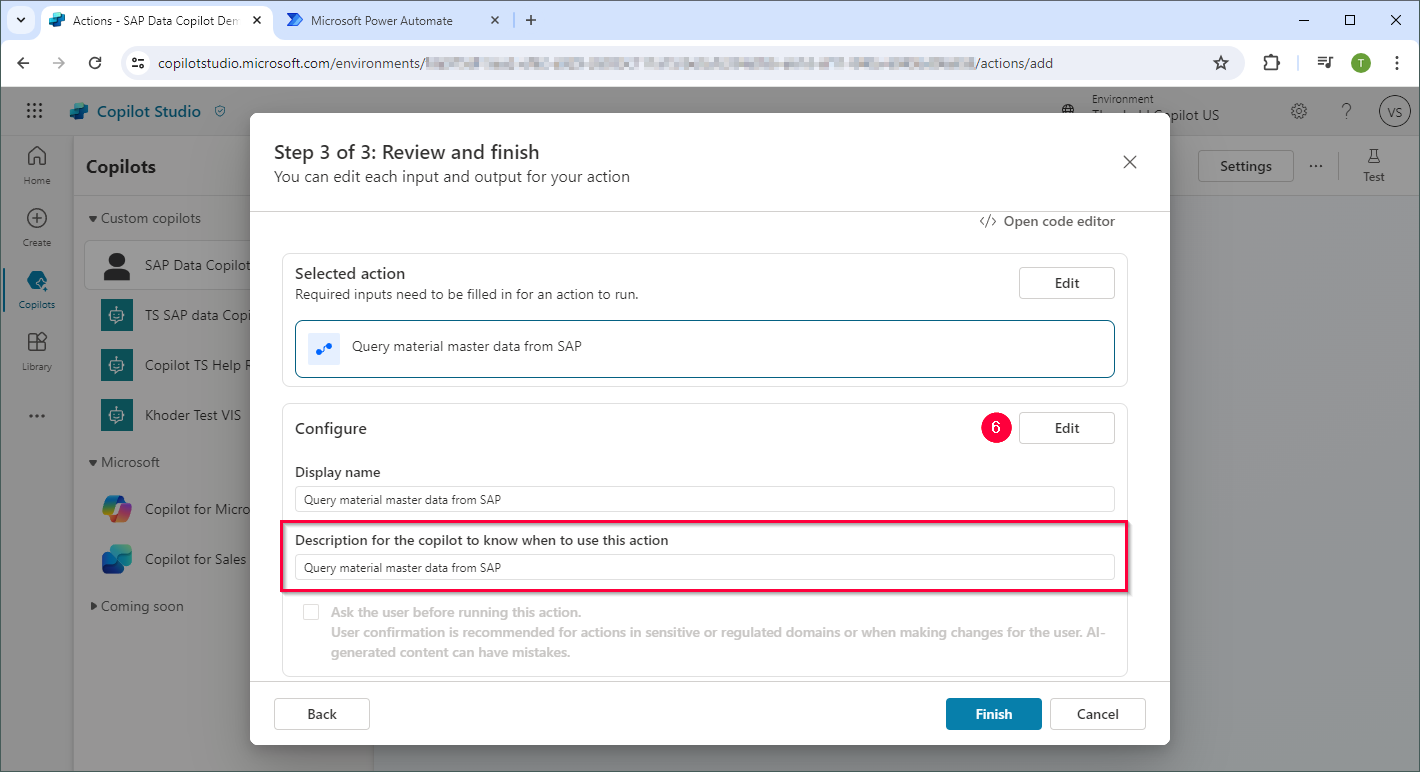
Task: Click the ellipsis next to Settings button
Action: pyautogui.click(x=1315, y=166)
